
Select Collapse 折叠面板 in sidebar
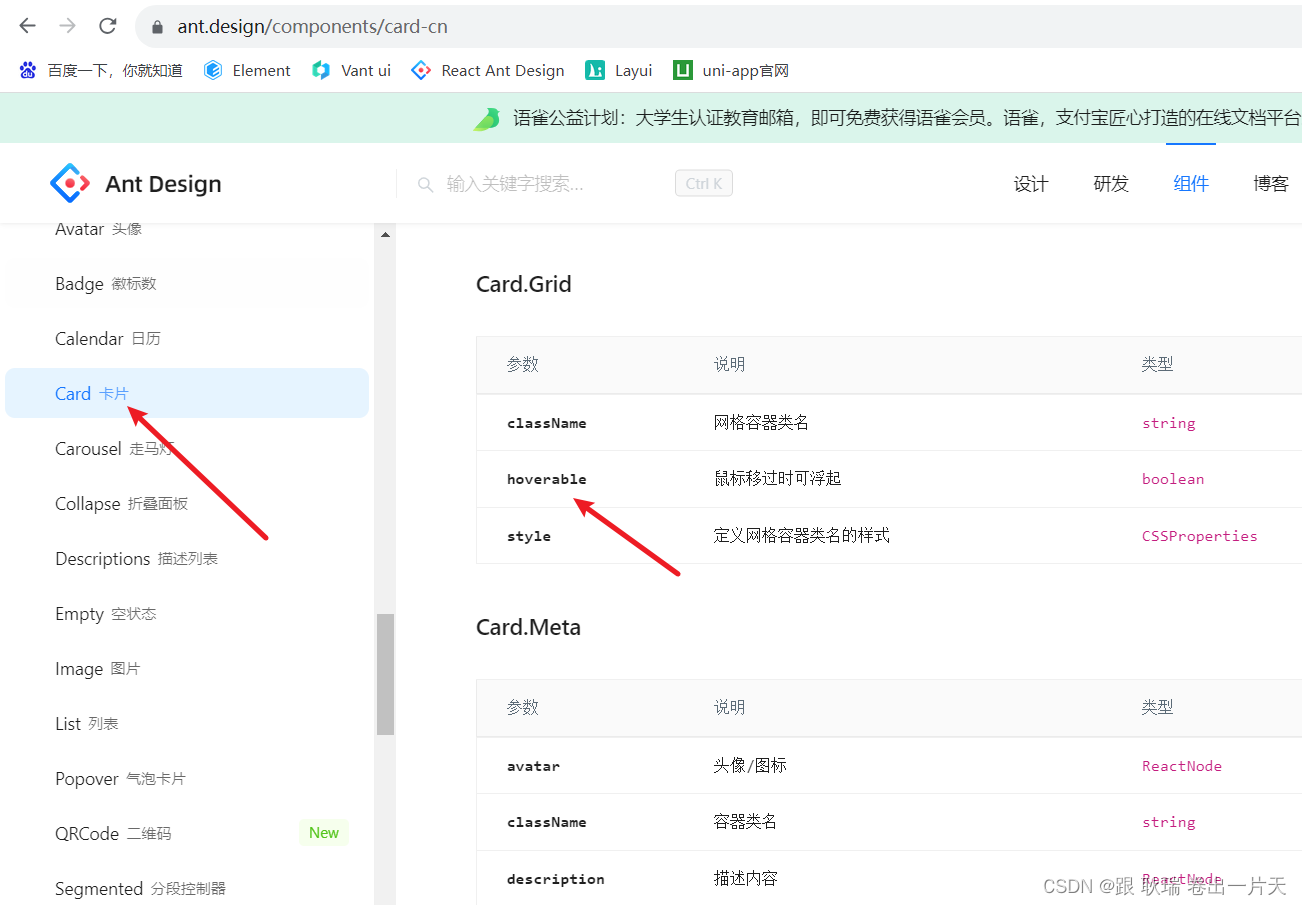point(187,504)
